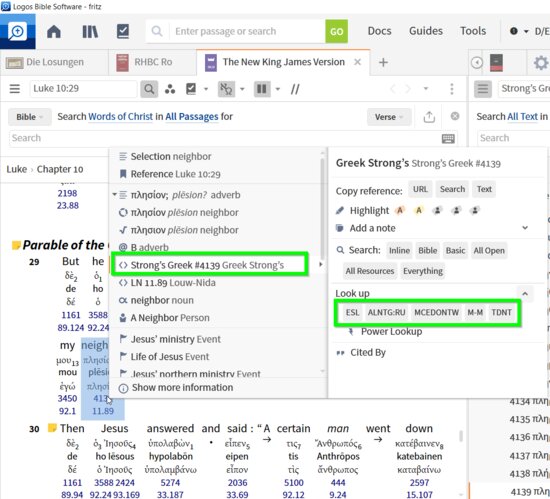Open the panel kebab menu icon
This screenshot has width=550, height=499.
point(452,89)
